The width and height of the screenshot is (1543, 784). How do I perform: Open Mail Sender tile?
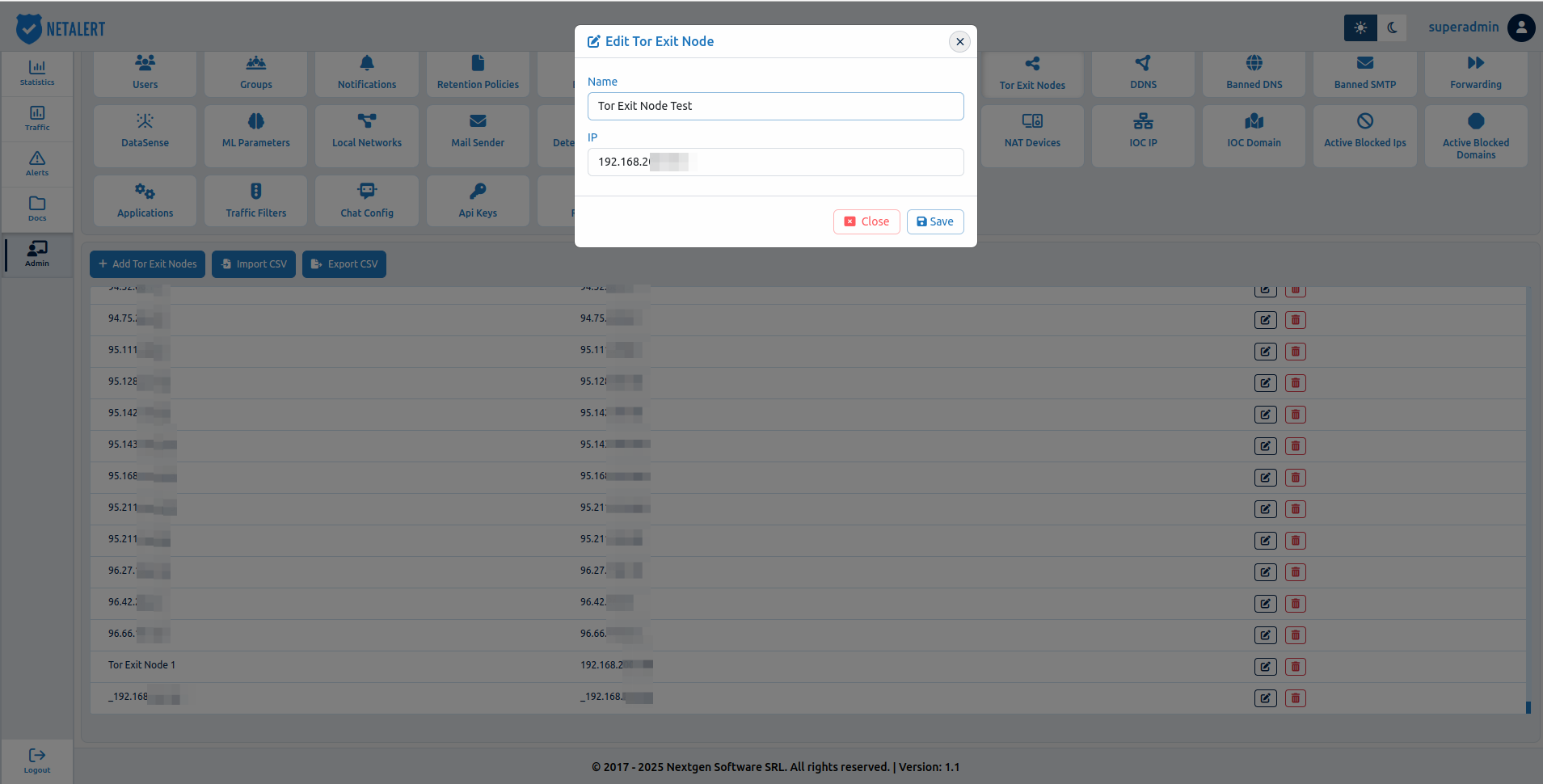478,136
